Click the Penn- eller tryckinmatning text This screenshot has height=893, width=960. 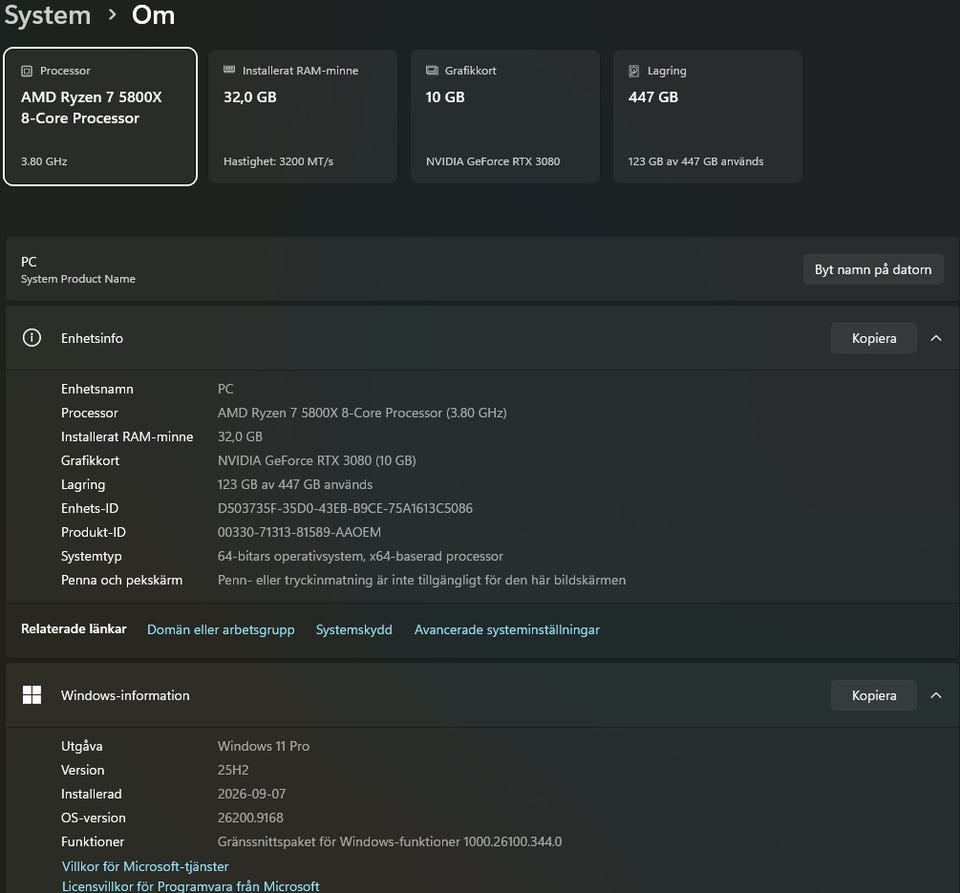422,580
